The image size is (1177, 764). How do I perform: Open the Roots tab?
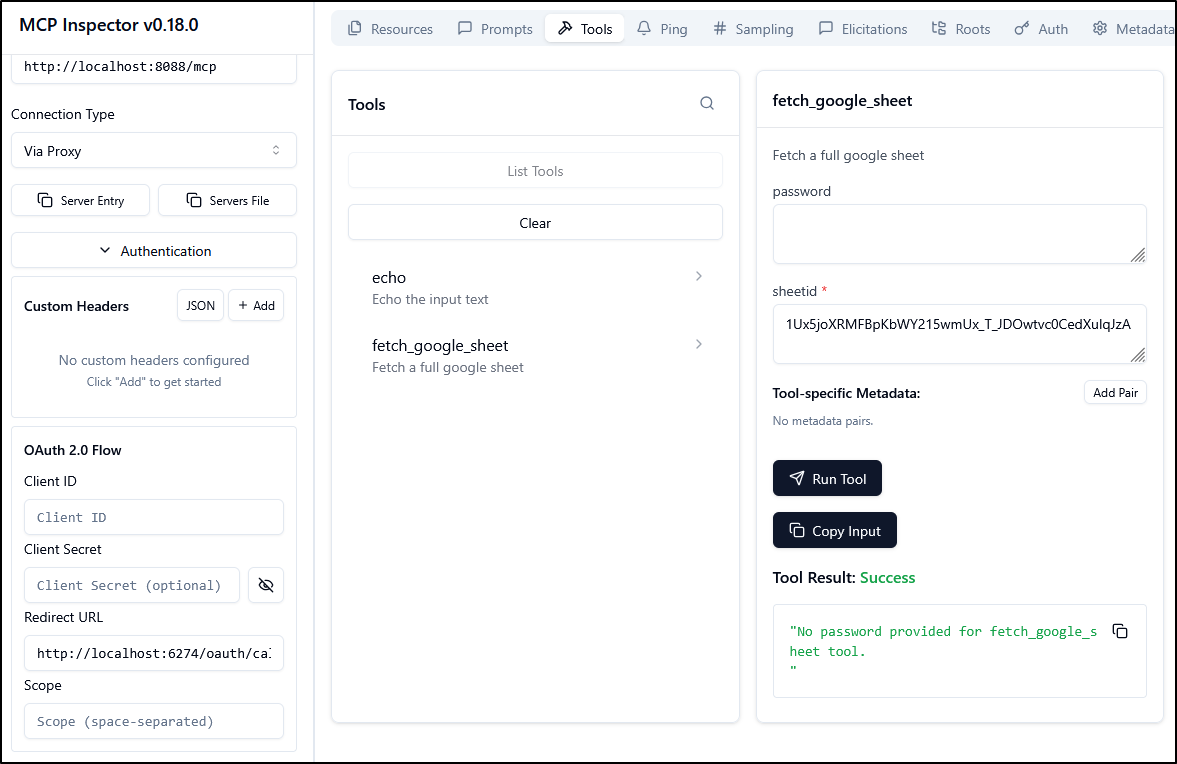click(960, 29)
